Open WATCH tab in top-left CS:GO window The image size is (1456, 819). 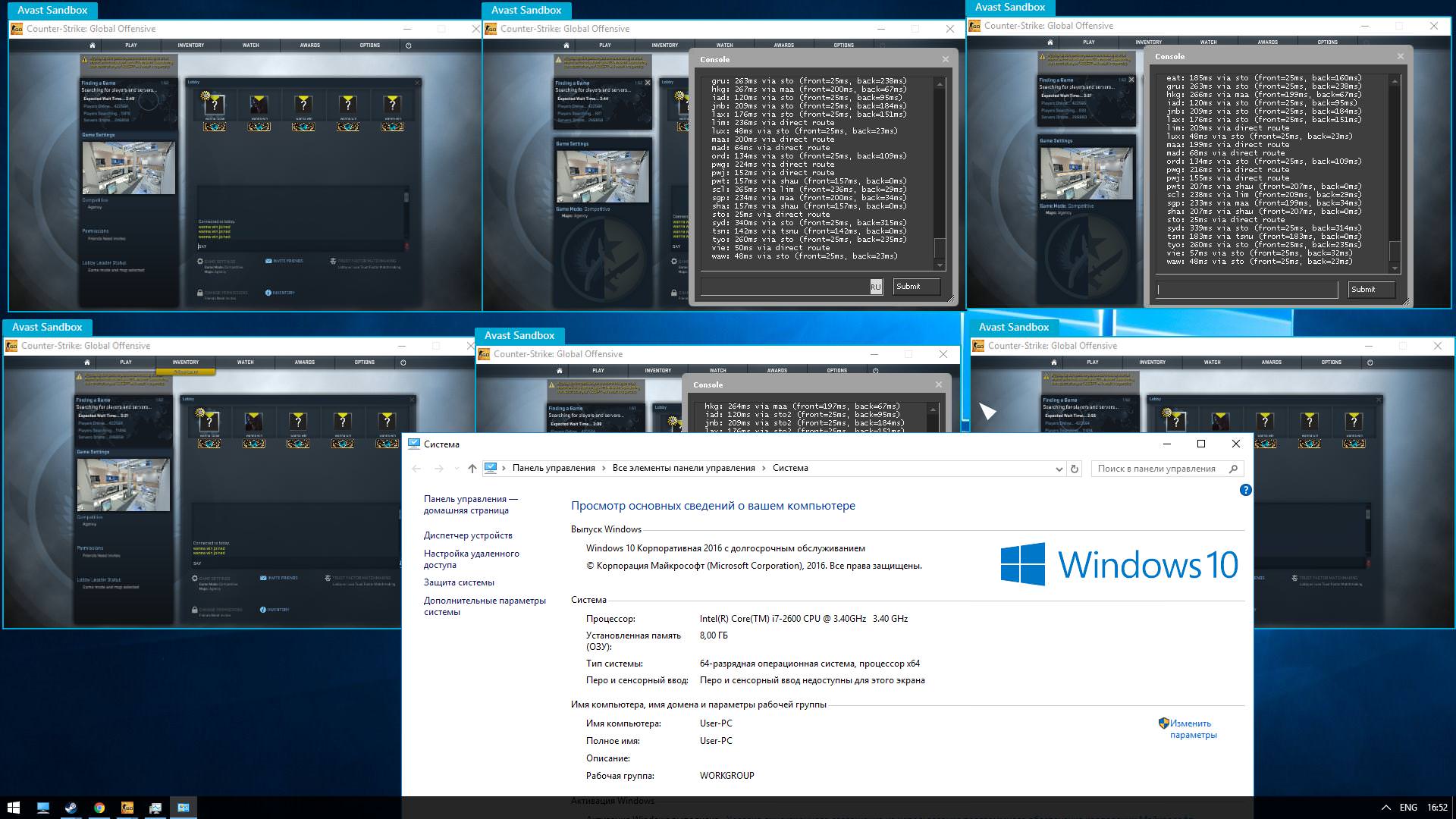[x=250, y=45]
